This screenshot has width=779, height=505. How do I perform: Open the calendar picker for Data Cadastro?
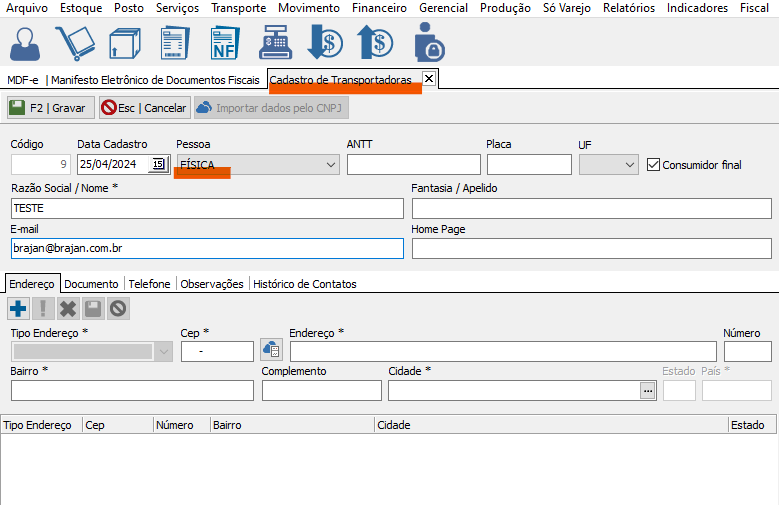tap(158, 165)
